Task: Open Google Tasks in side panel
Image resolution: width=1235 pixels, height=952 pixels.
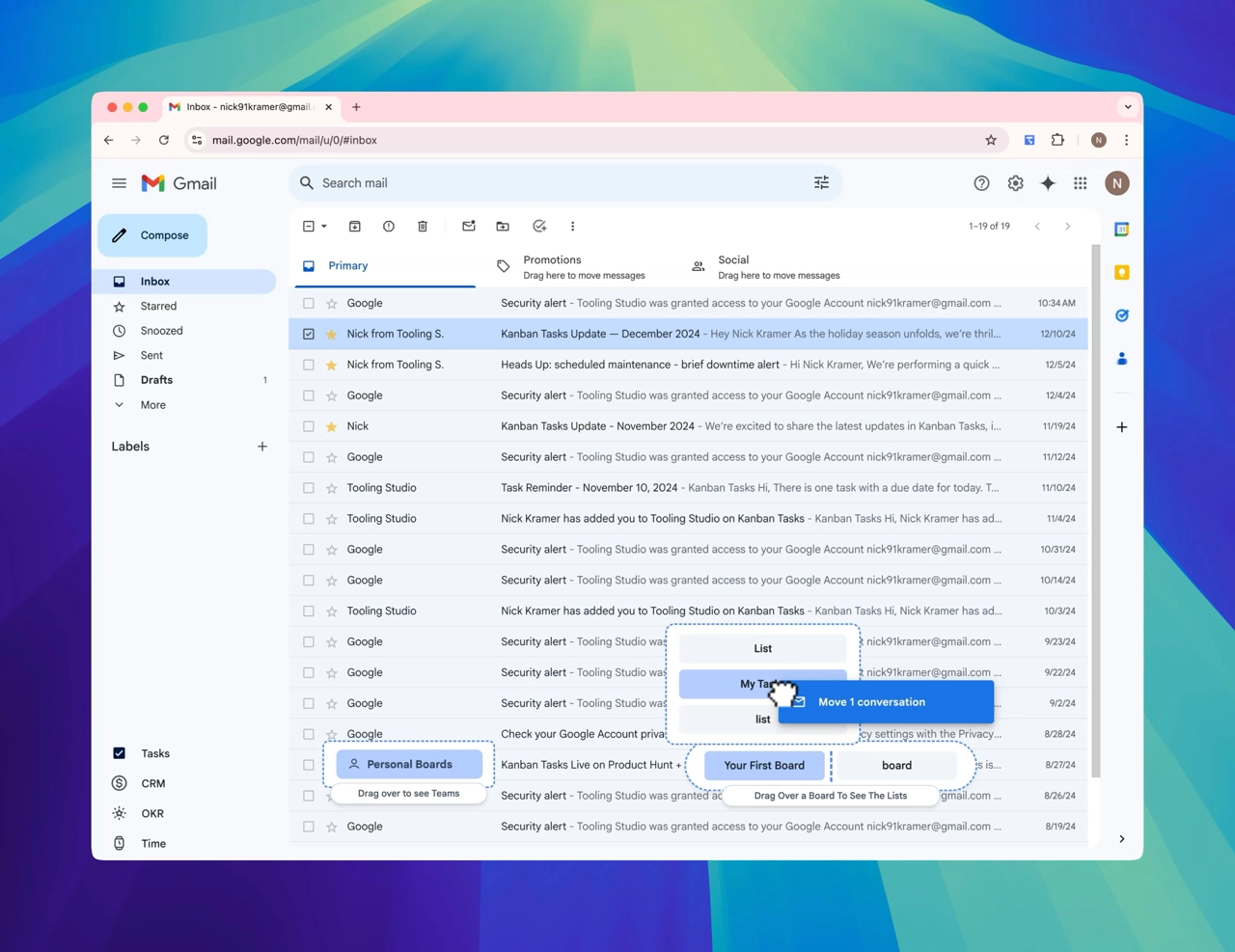Action: click(x=1122, y=315)
